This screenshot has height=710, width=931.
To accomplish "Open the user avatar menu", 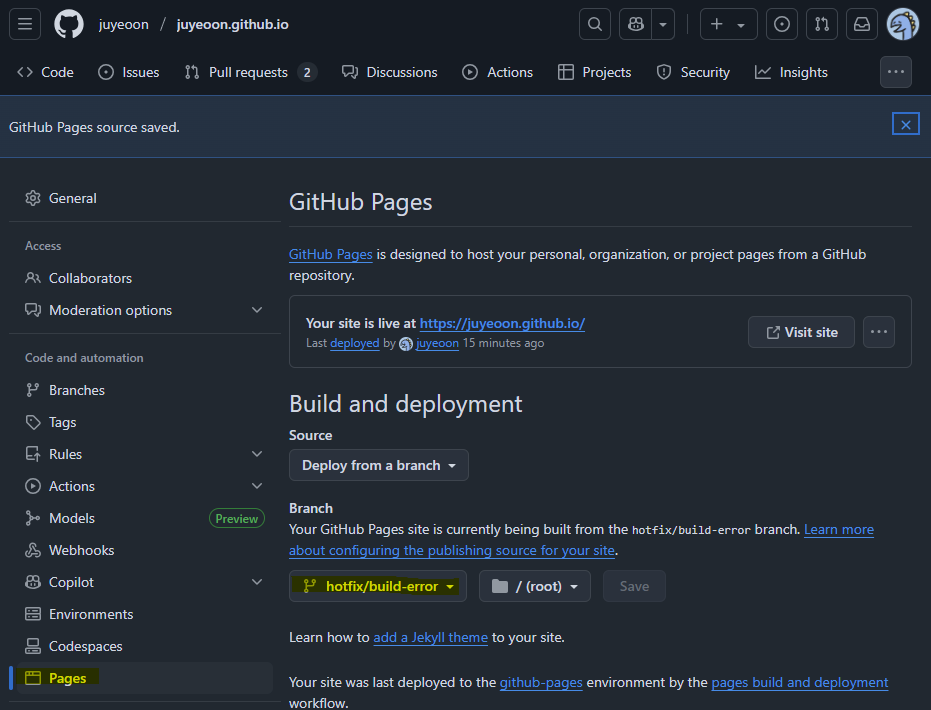I will pyautogui.click(x=902, y=24).
